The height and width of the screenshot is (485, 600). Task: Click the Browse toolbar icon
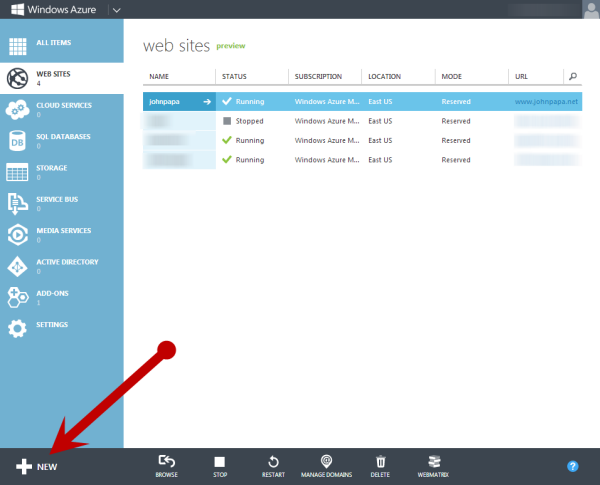(166, 462)
